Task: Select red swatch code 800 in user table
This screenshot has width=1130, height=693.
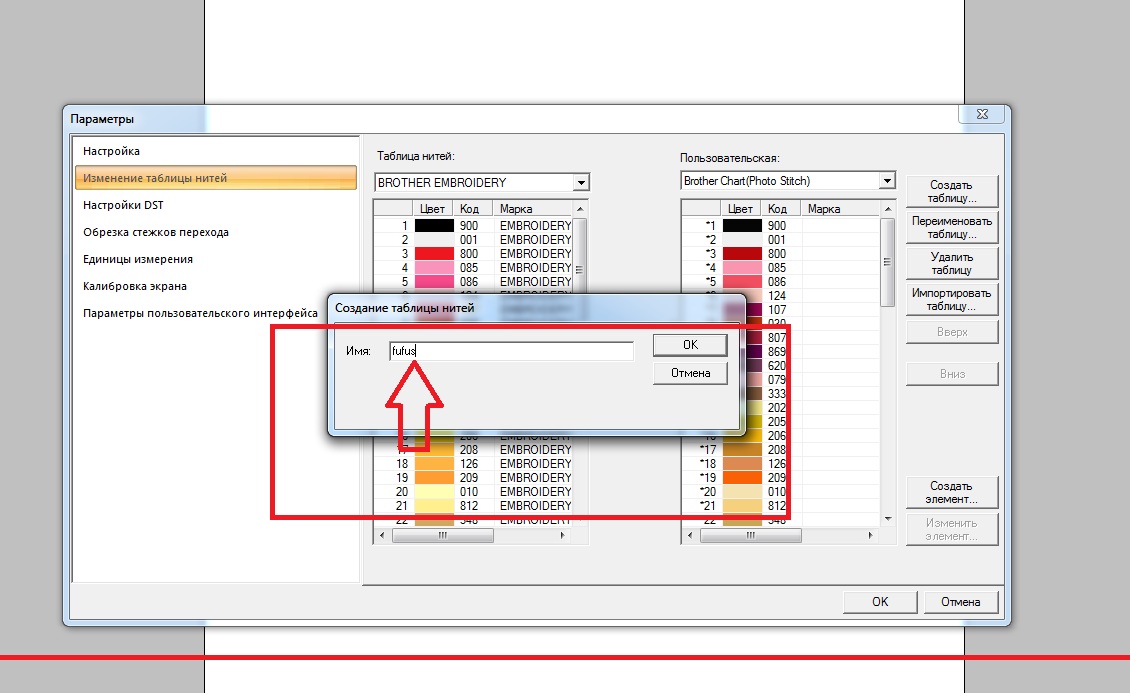Action: (x=741, y=254)
